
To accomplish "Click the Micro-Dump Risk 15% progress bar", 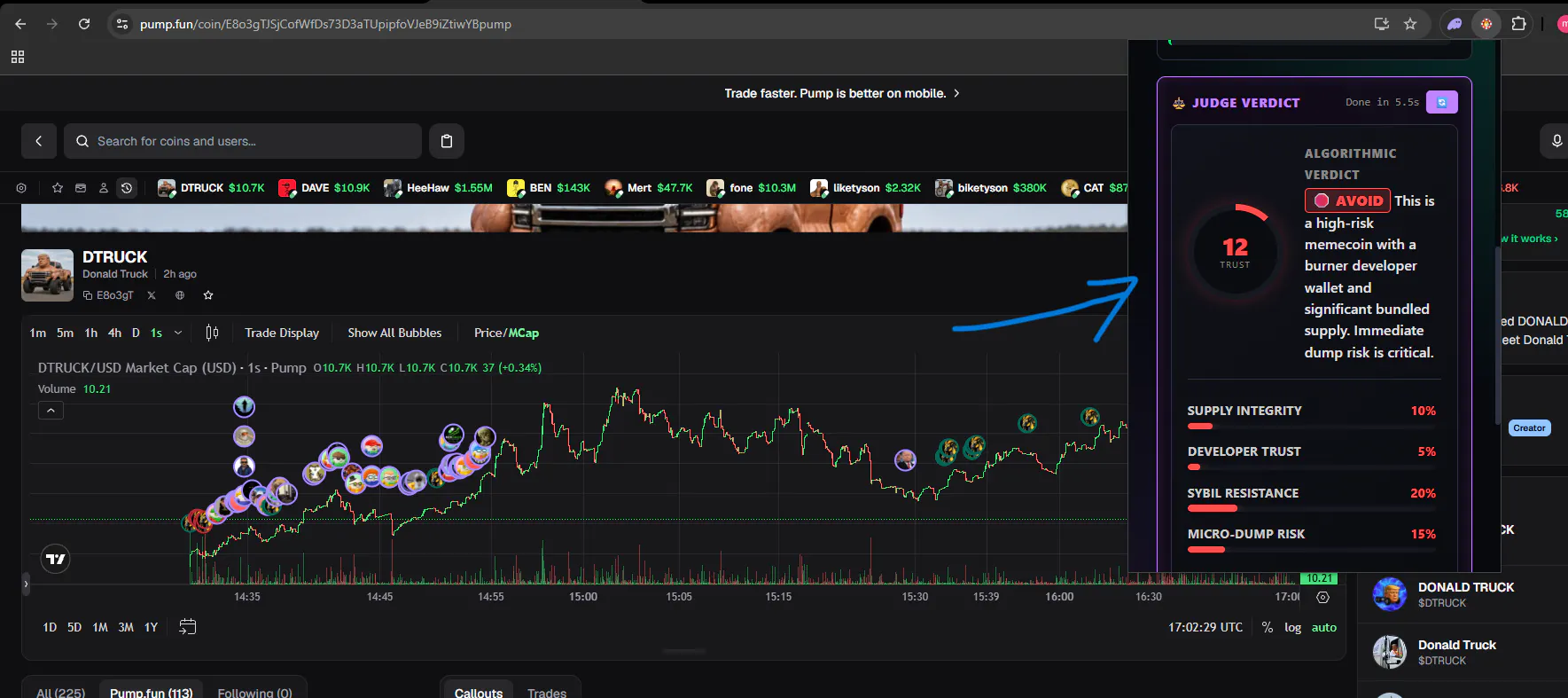I will click(1312, 550).
